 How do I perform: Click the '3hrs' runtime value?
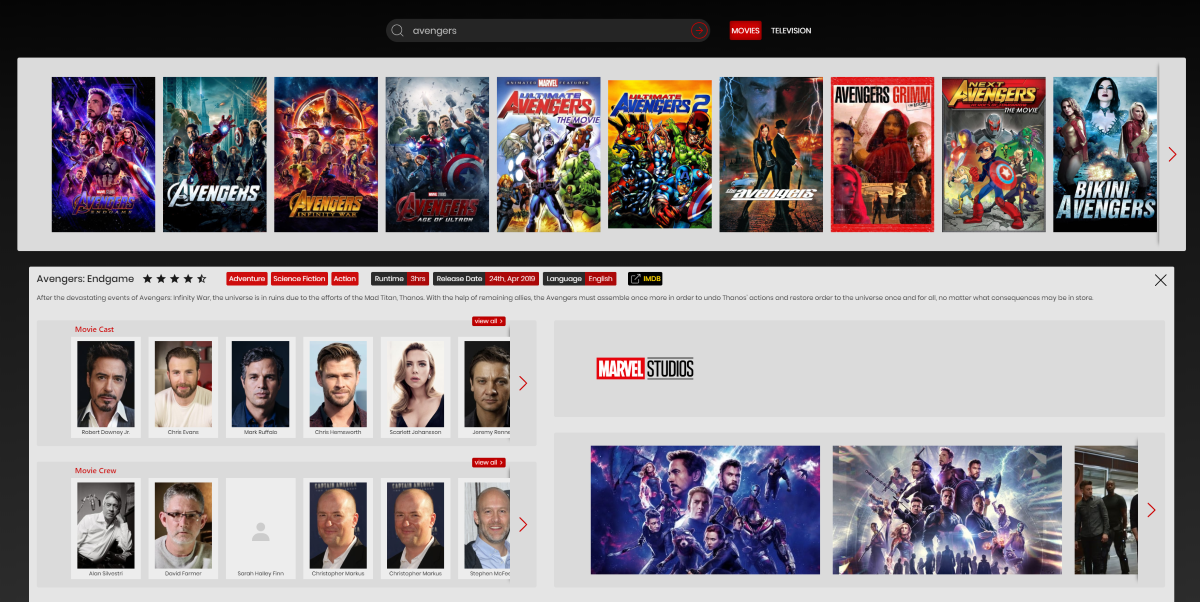(418, 279)
